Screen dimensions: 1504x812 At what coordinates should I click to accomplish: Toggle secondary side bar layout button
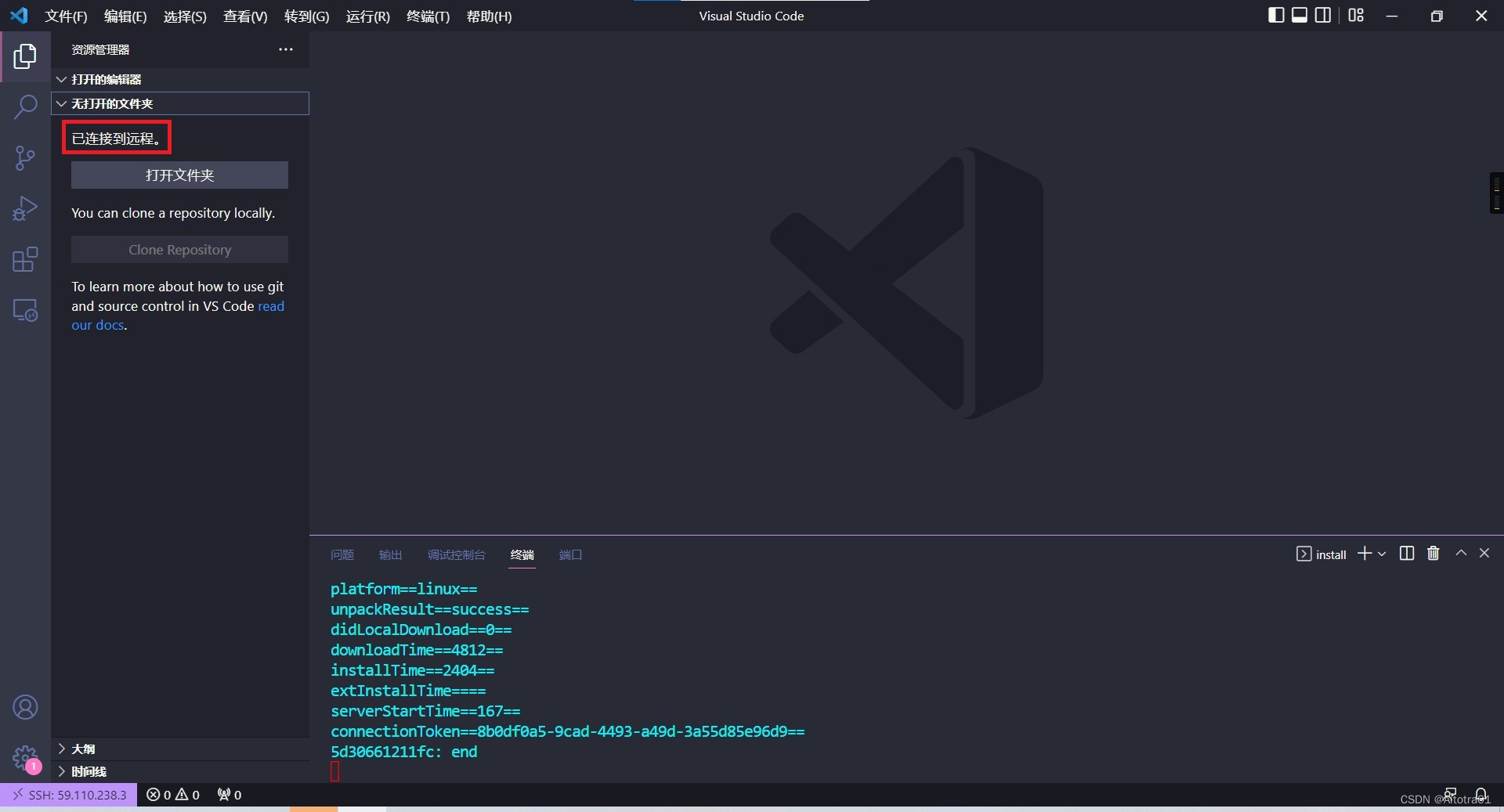(x=1323, y=15)
